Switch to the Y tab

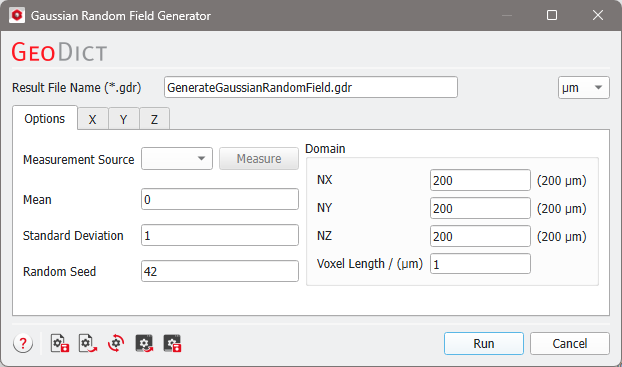123,119
